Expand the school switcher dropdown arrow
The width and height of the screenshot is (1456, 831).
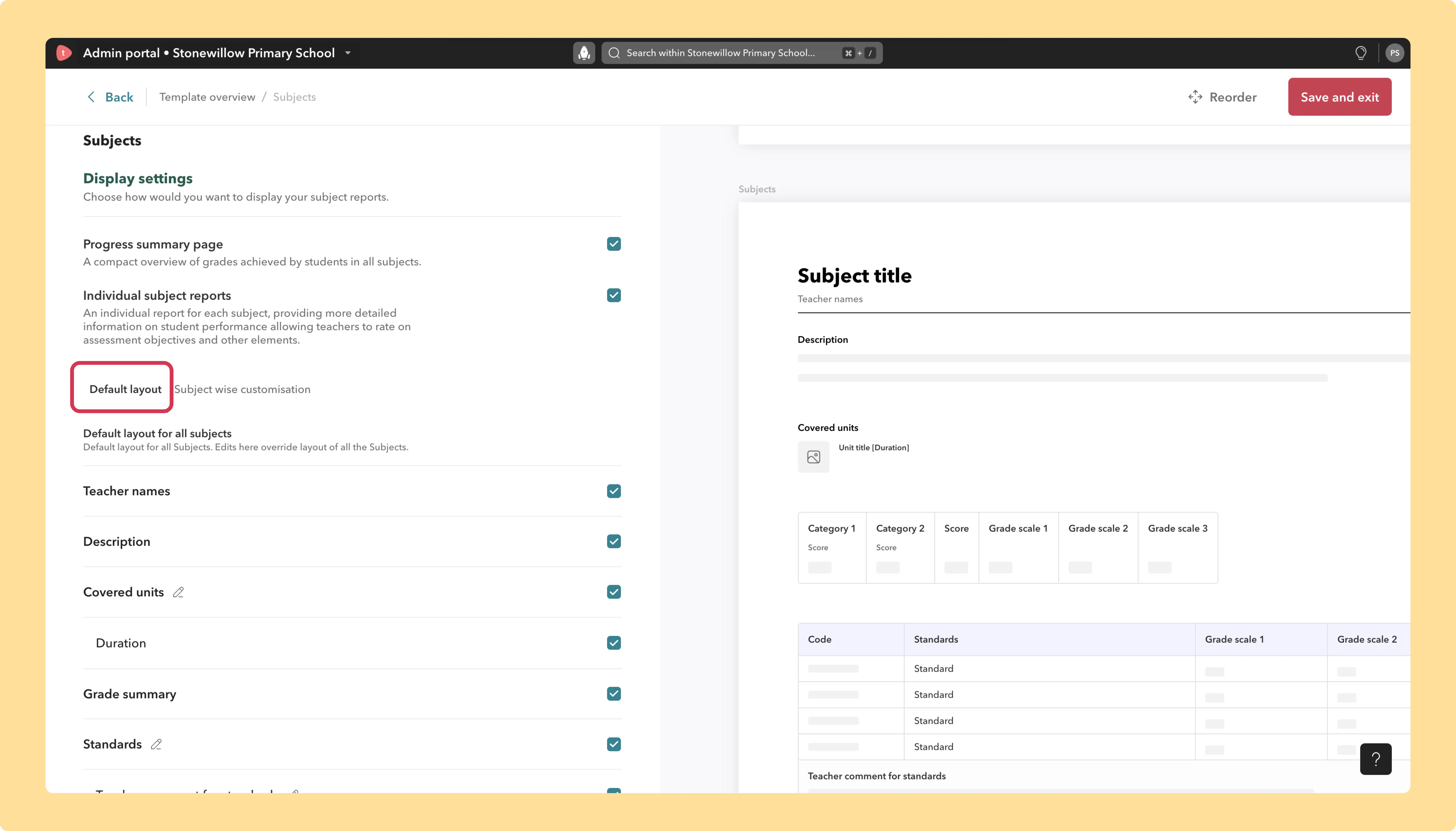(348, 53)
